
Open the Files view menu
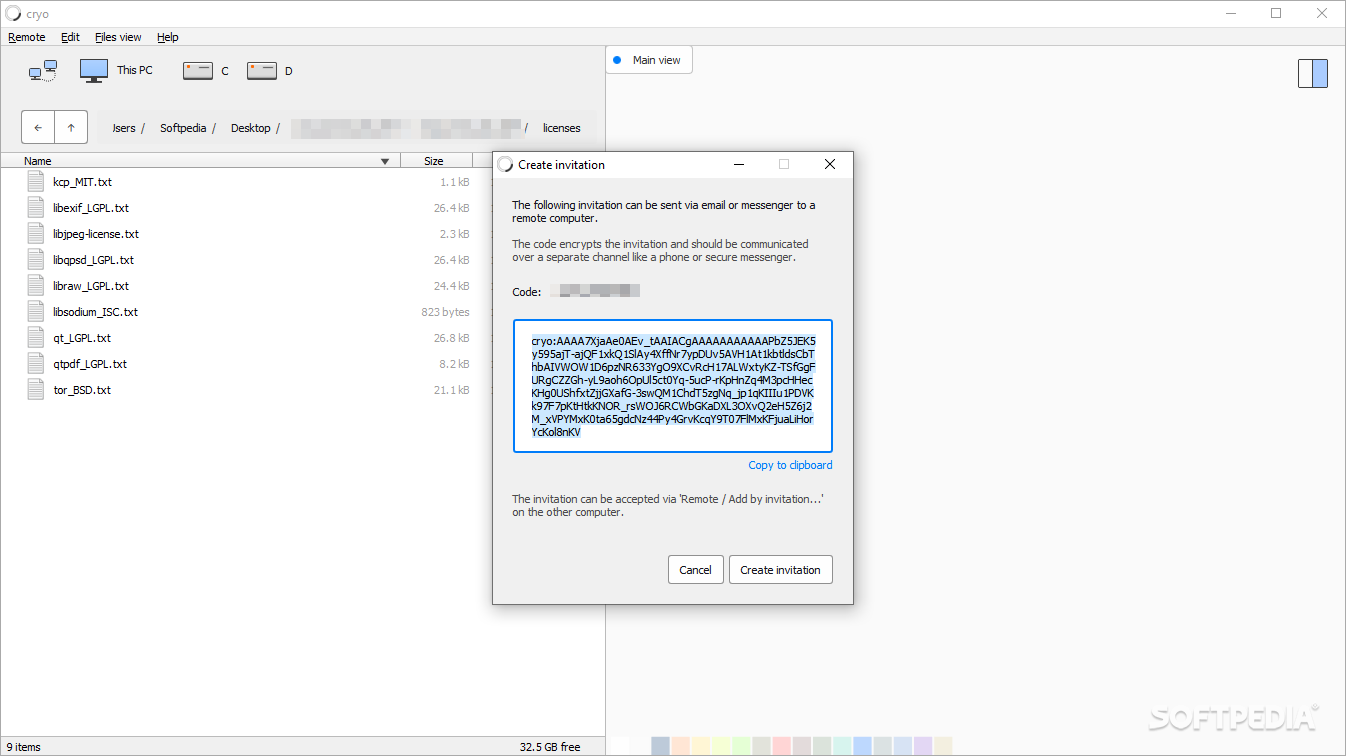118,37
